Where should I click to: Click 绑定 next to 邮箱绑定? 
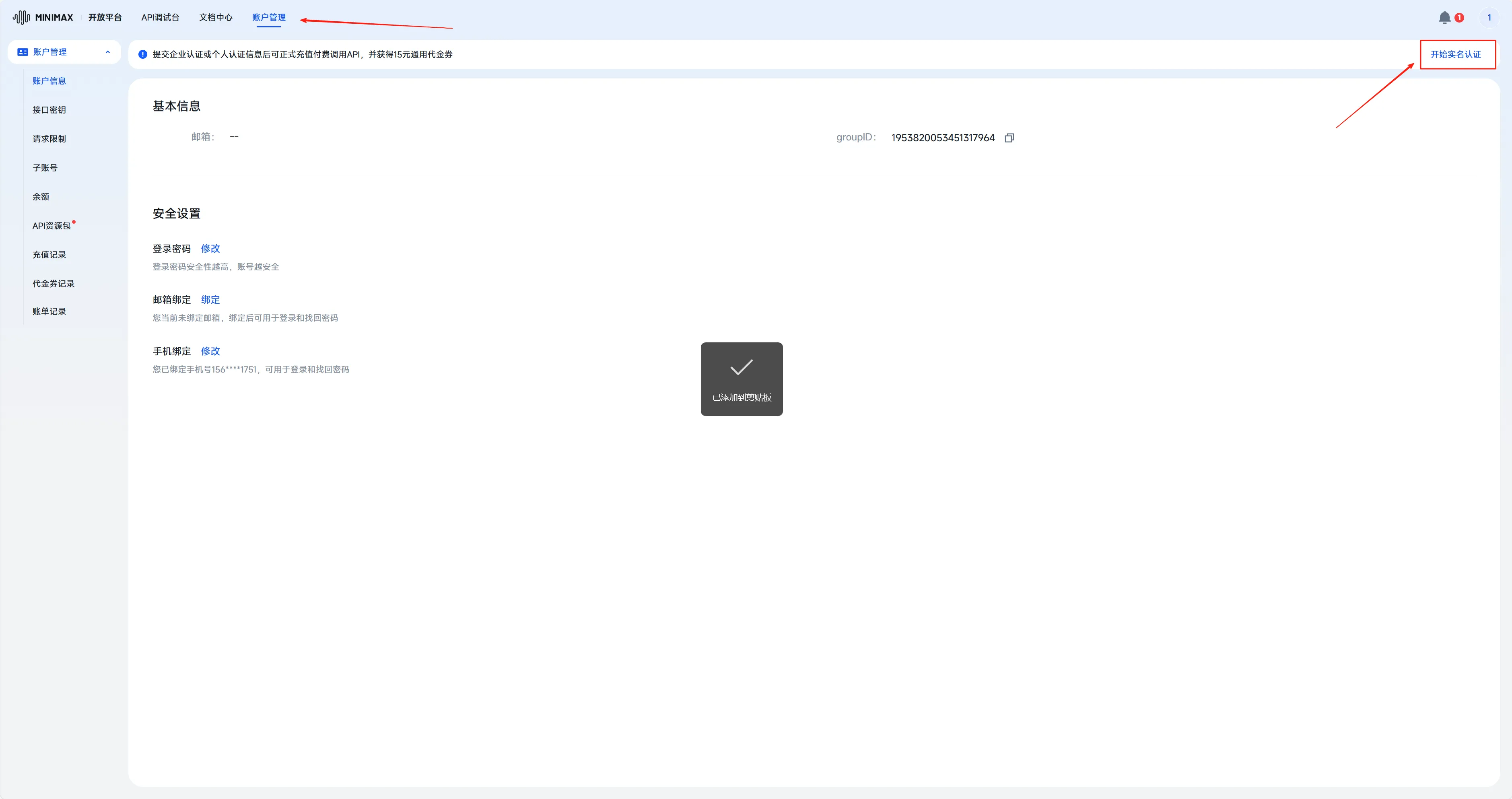pos(210,299)
